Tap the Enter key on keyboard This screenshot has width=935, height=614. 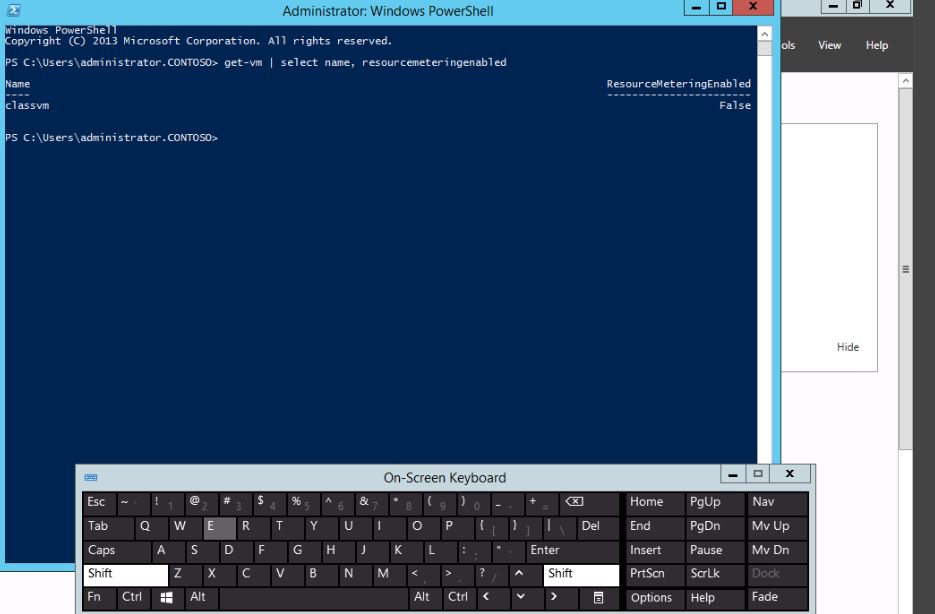coord(572,550)
